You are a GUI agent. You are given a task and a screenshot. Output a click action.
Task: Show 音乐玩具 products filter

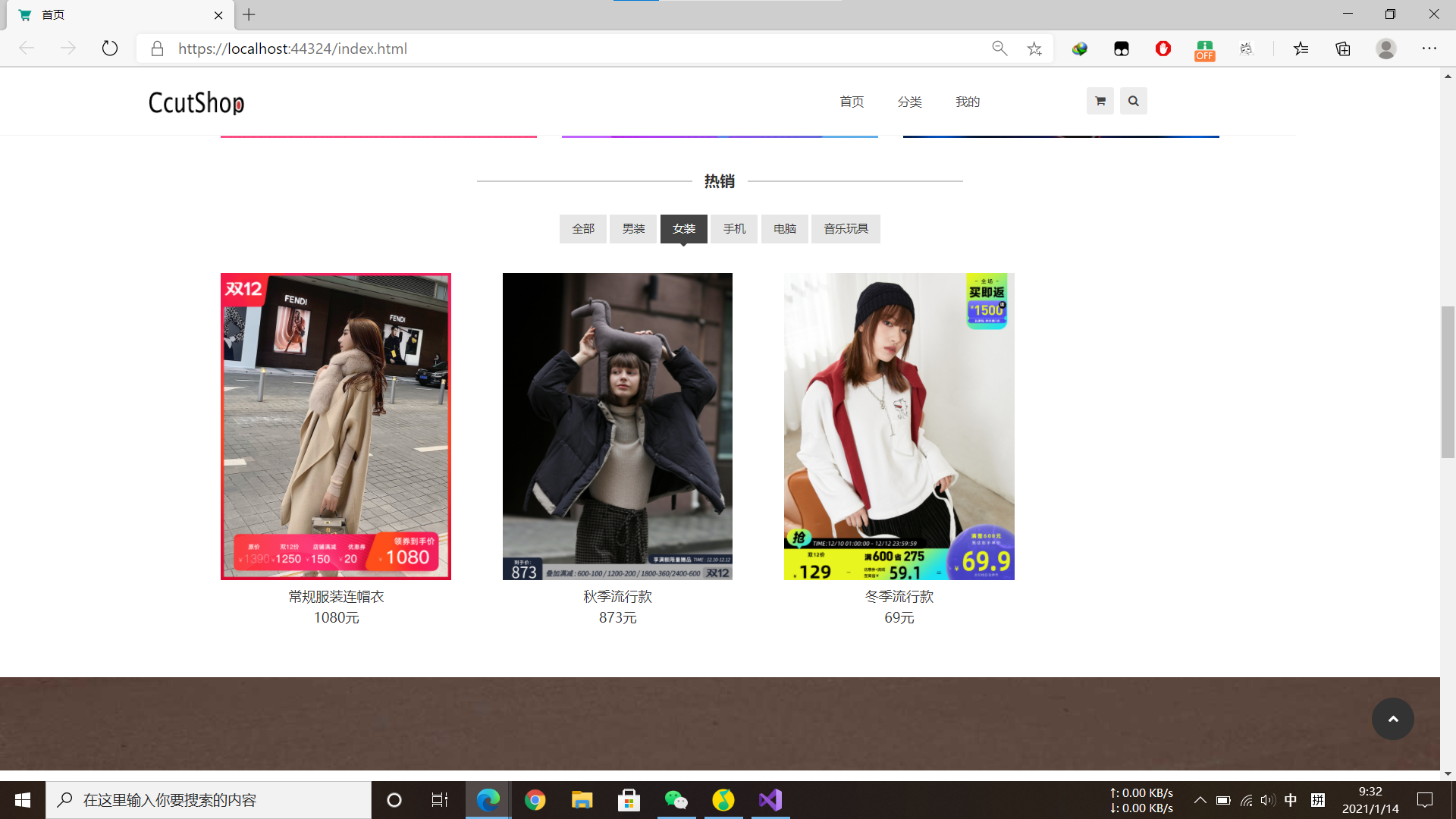[846, 228]
